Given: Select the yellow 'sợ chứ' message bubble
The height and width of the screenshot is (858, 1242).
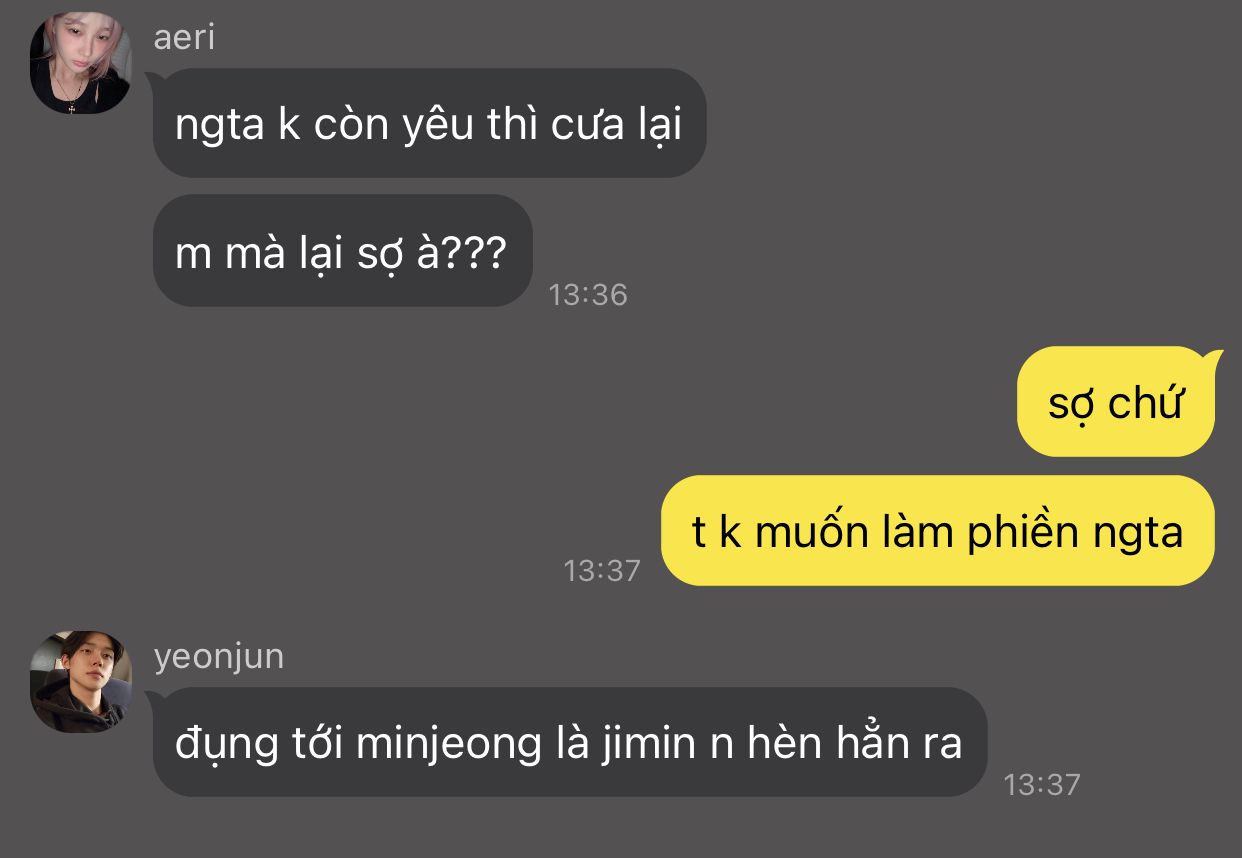Looking at the screenshot, I should pyautogui.click(x=1116, y=402).
